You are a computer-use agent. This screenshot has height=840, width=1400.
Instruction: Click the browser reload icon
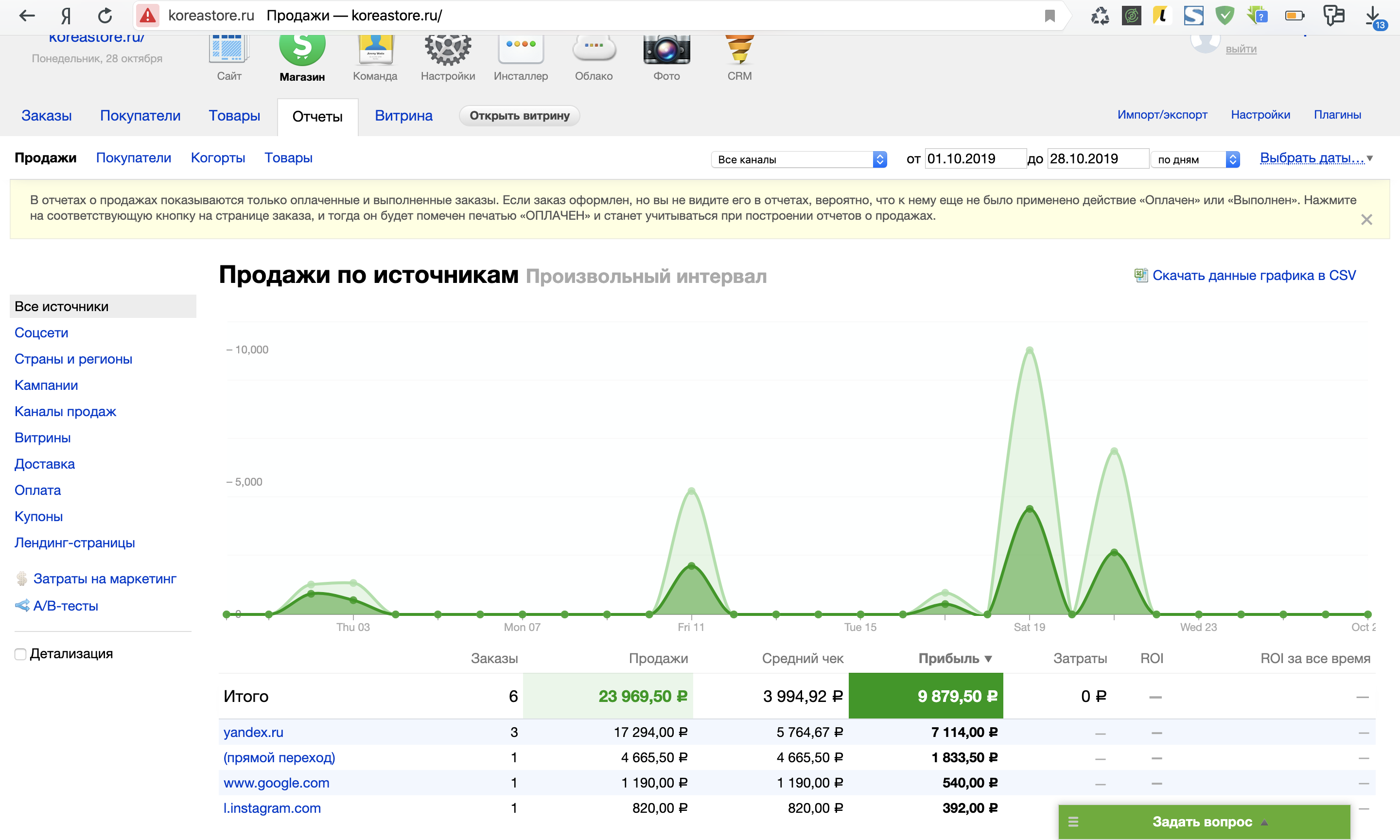pos(105,15)
